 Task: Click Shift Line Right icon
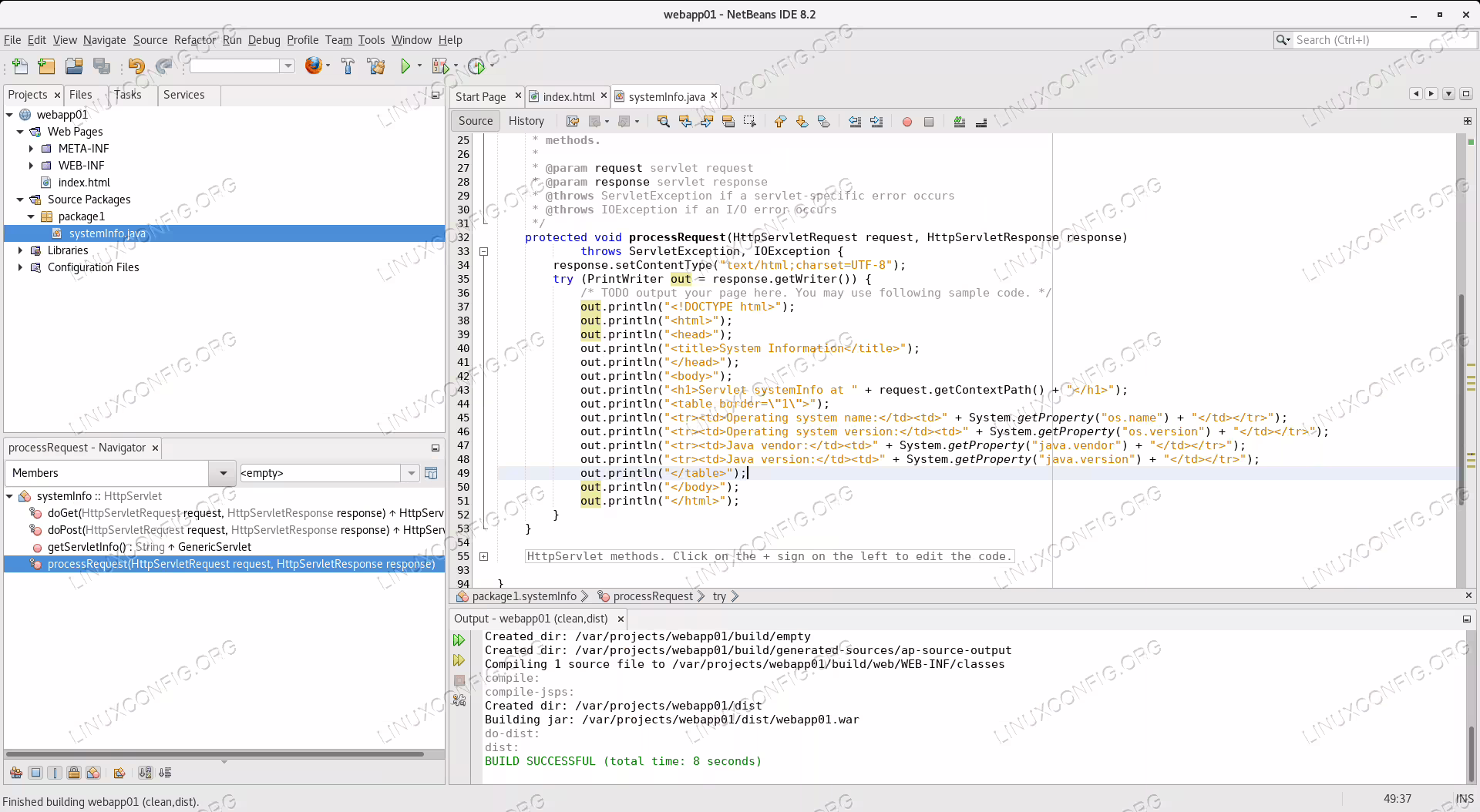876,121
